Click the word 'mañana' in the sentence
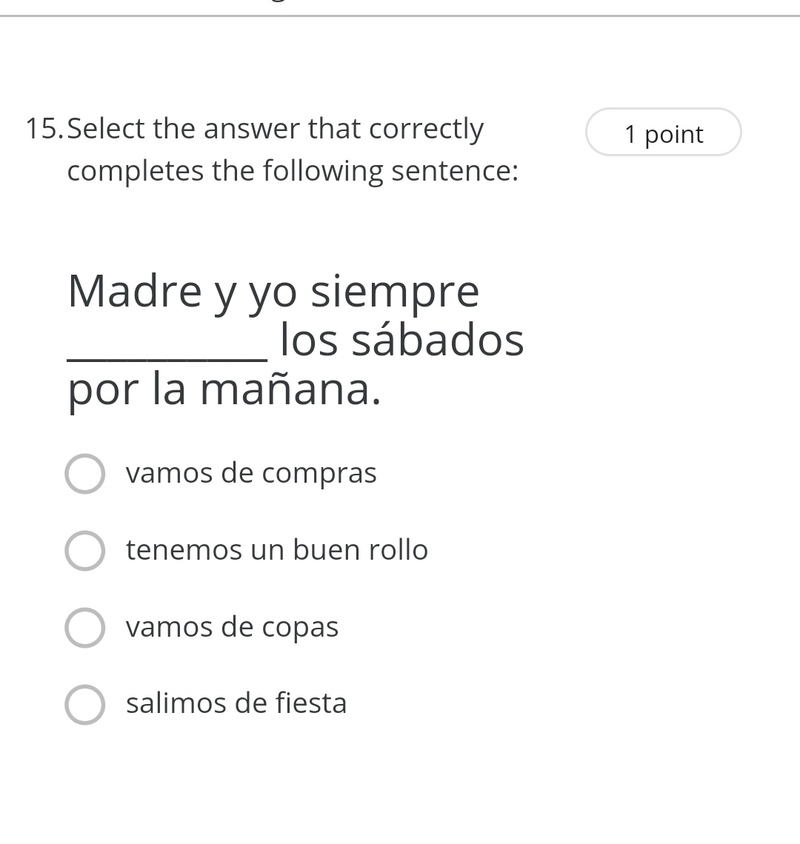Viewport: 800px width, 844px height. tap(285, 389)
